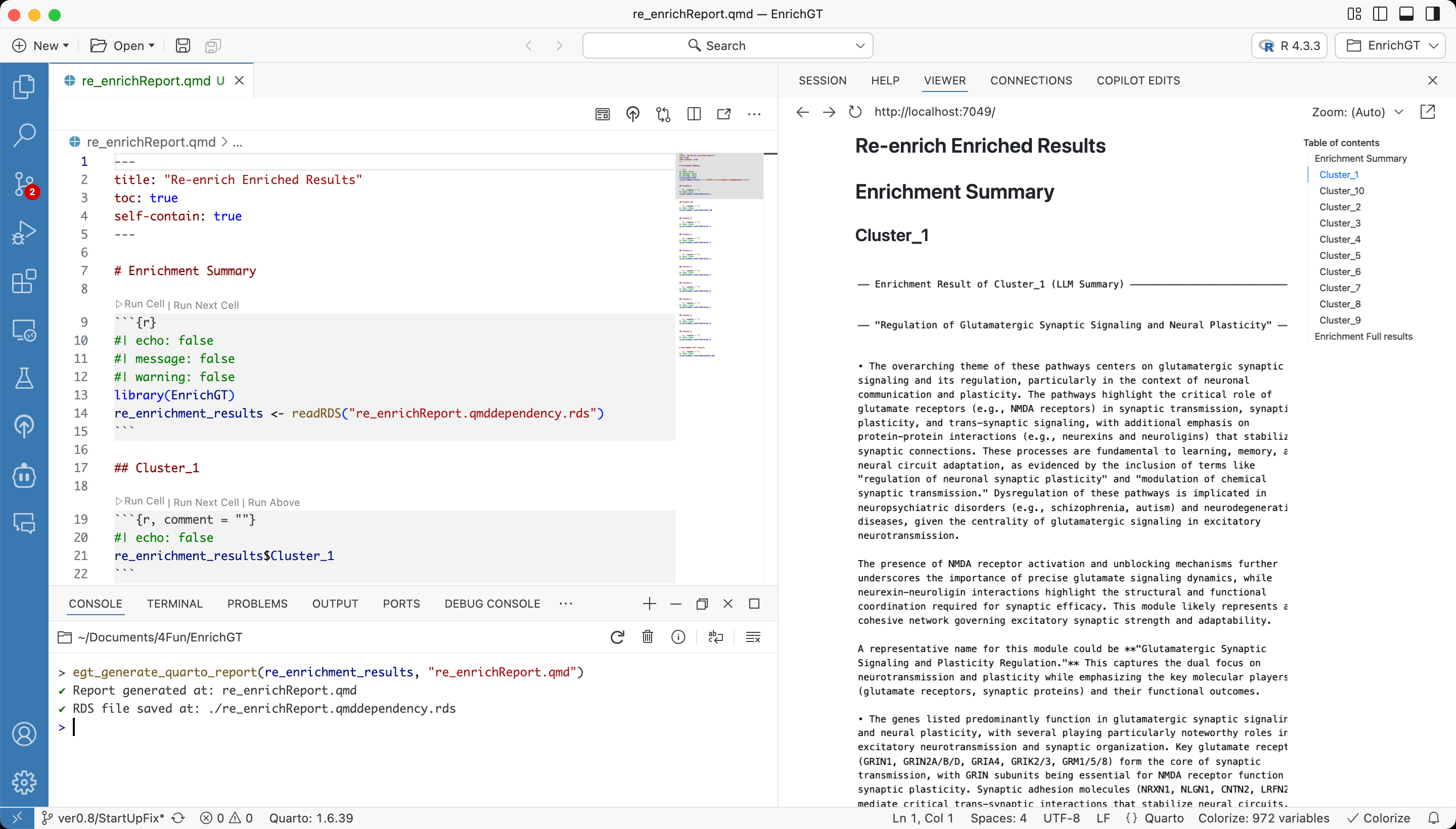The width and height of the screenshot is (1456, 829).
Task: Open Run and Debug view
Action: (24, 233)
